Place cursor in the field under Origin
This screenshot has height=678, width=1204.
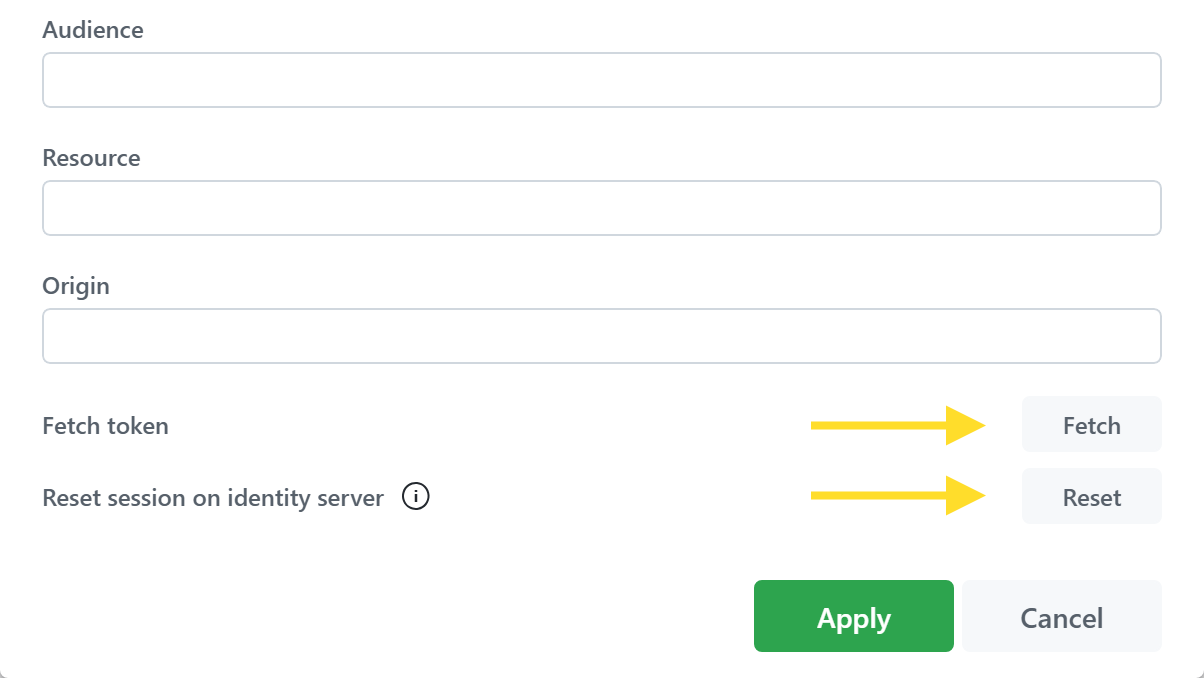pos(601,336)
